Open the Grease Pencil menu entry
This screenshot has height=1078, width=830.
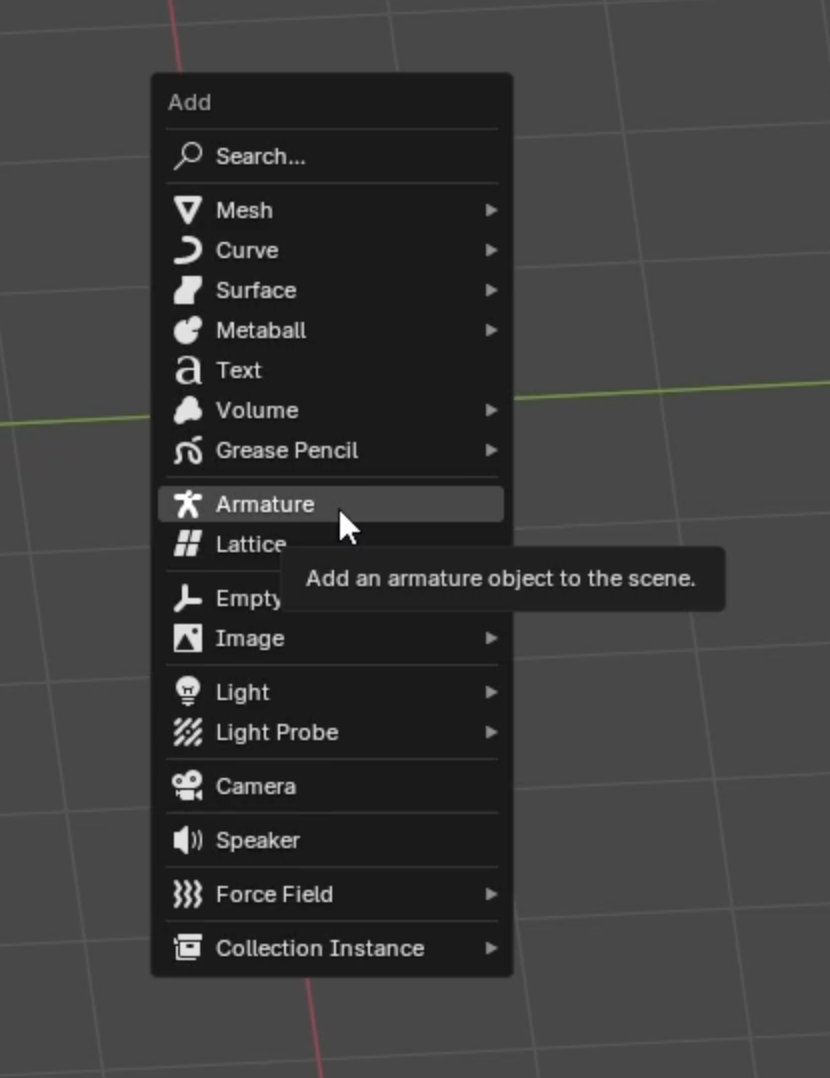pos(331,450)
